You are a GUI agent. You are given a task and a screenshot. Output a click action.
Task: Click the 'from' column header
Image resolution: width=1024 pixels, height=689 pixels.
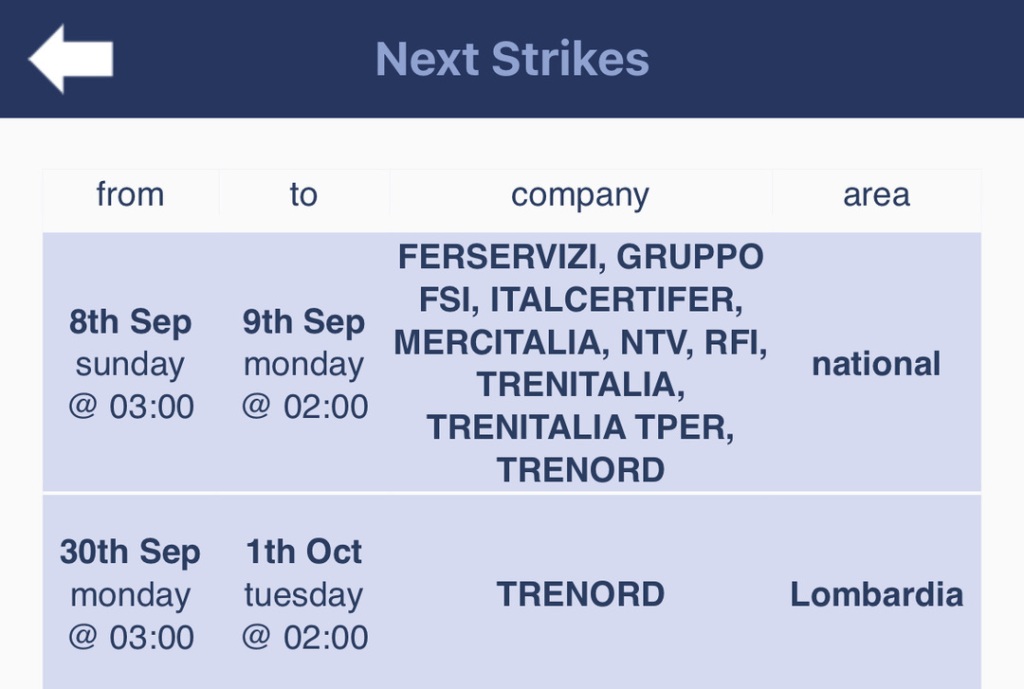130,195
